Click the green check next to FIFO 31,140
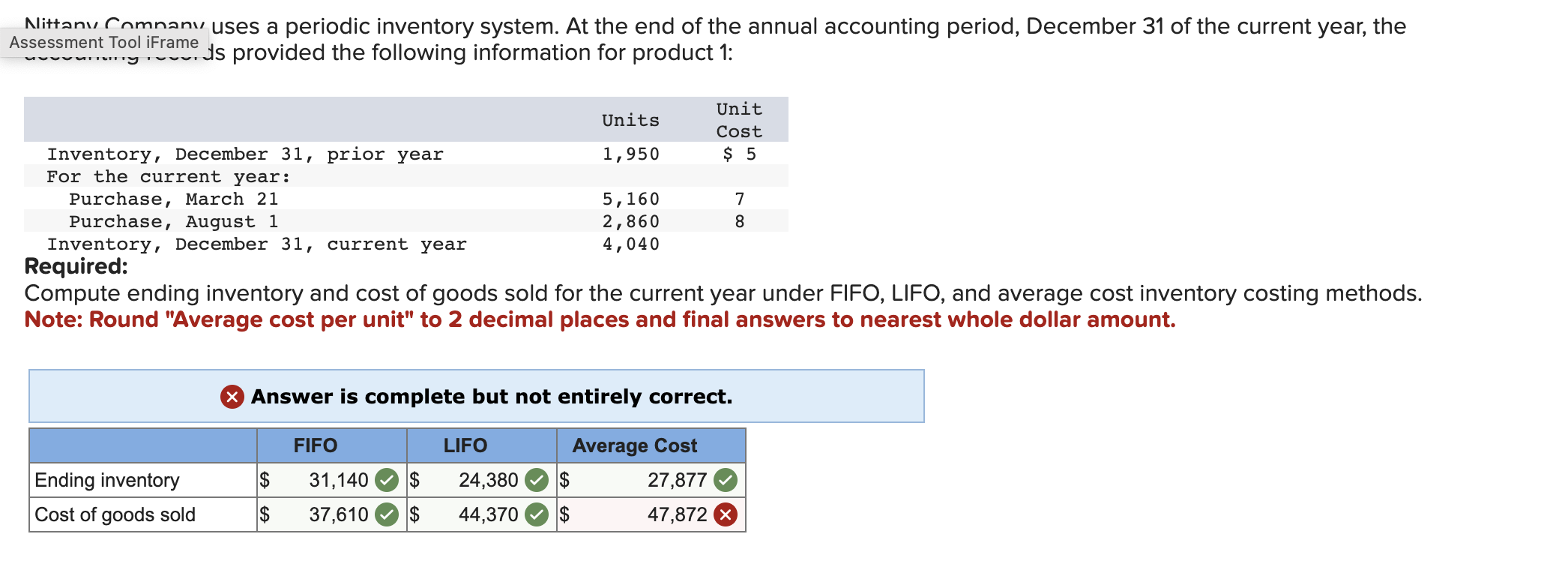The image size is (1568, 570). click(387, 480)
